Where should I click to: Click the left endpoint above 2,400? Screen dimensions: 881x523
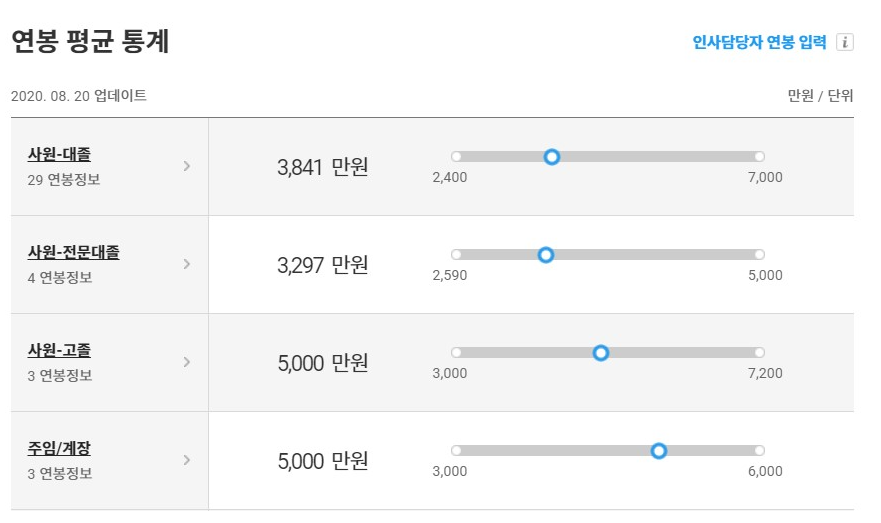tap(456, 156)
